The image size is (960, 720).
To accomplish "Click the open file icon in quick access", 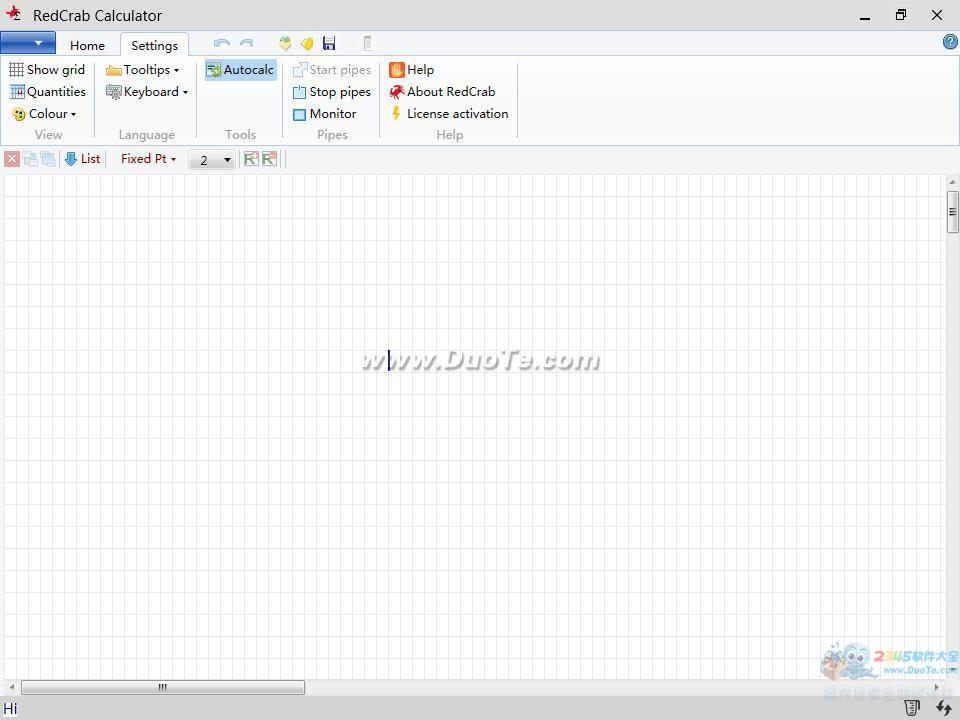I will pos(285,43).
